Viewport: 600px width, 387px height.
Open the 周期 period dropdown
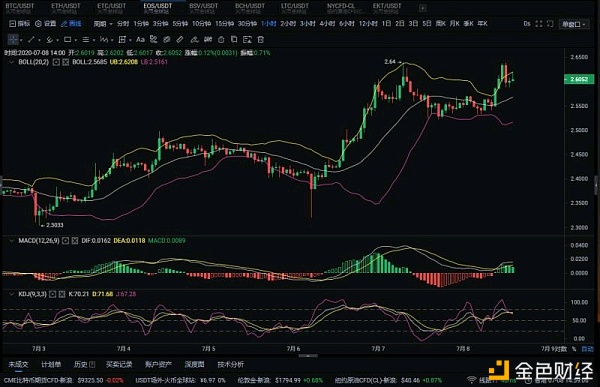(x=103, y=24)
